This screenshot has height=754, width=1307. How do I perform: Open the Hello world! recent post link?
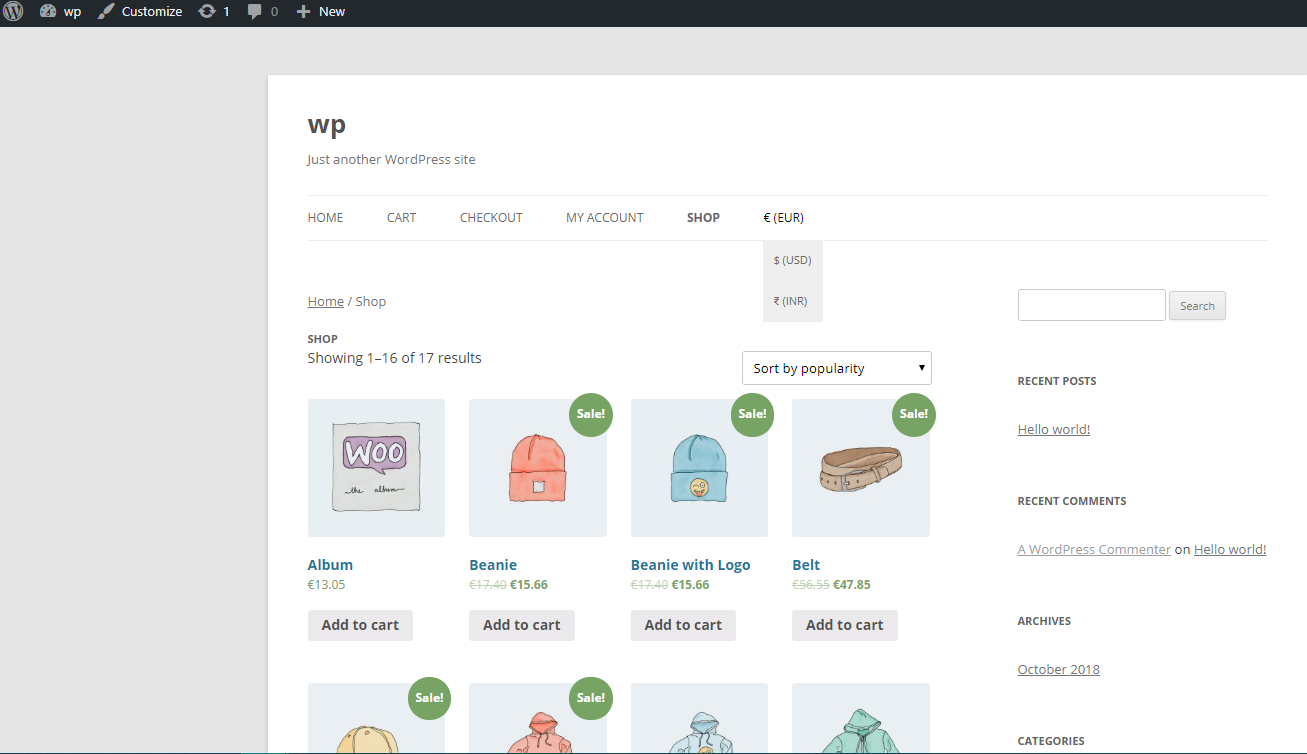1054,429
